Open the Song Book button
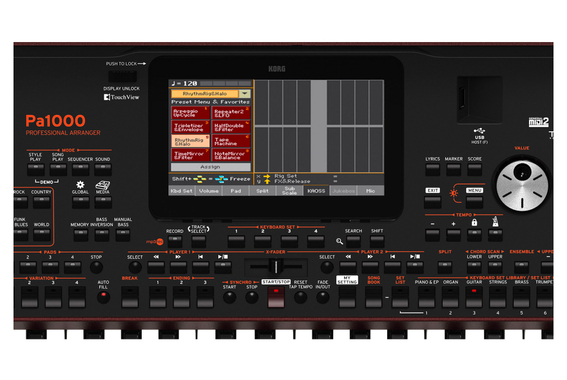The image size is (567, 380). pos(374,298)
